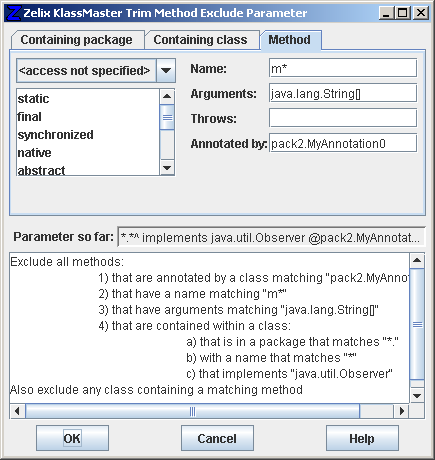Select abstract modifier in list

[88, 169]
